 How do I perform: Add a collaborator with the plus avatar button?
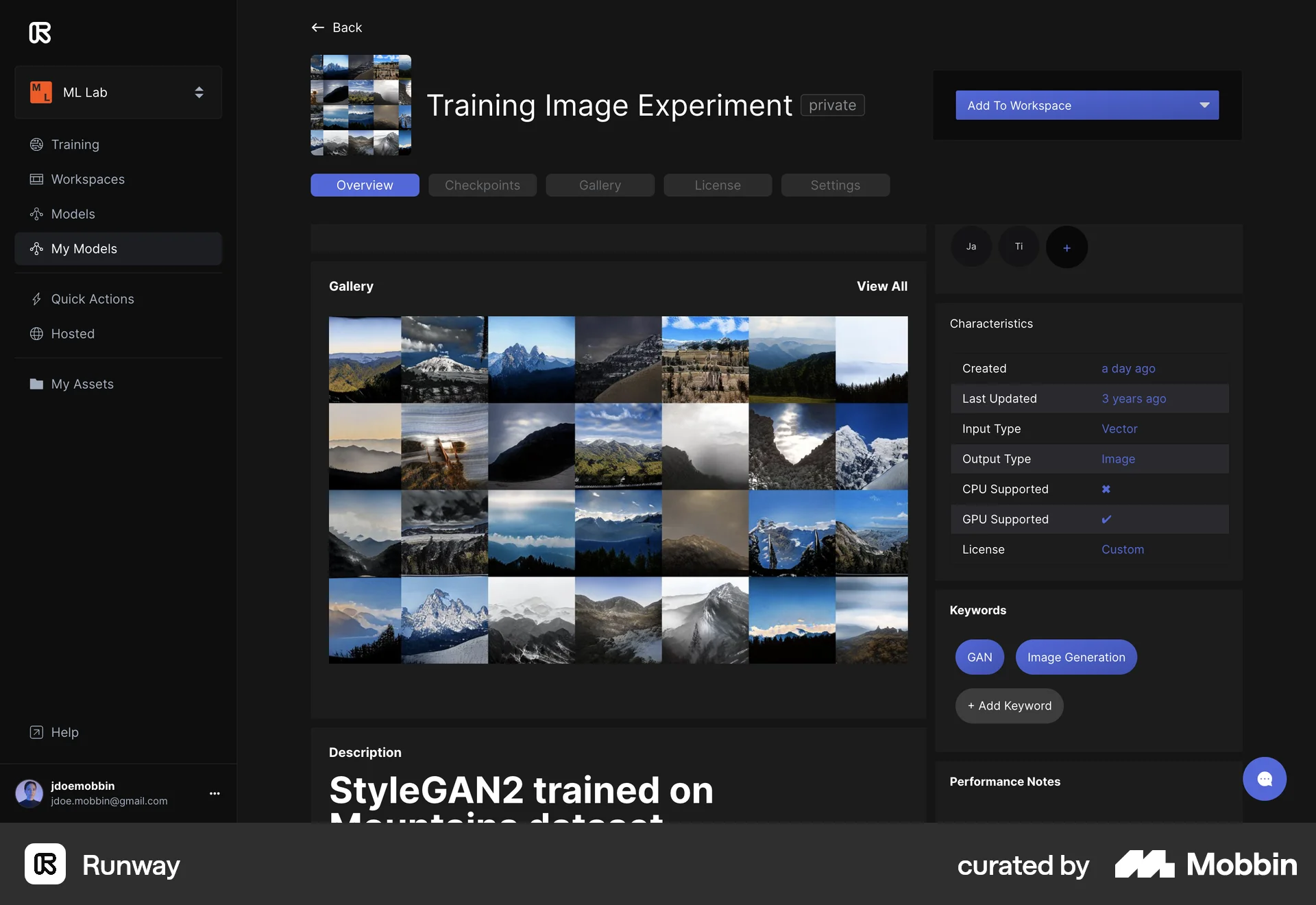click(1066, 247)
